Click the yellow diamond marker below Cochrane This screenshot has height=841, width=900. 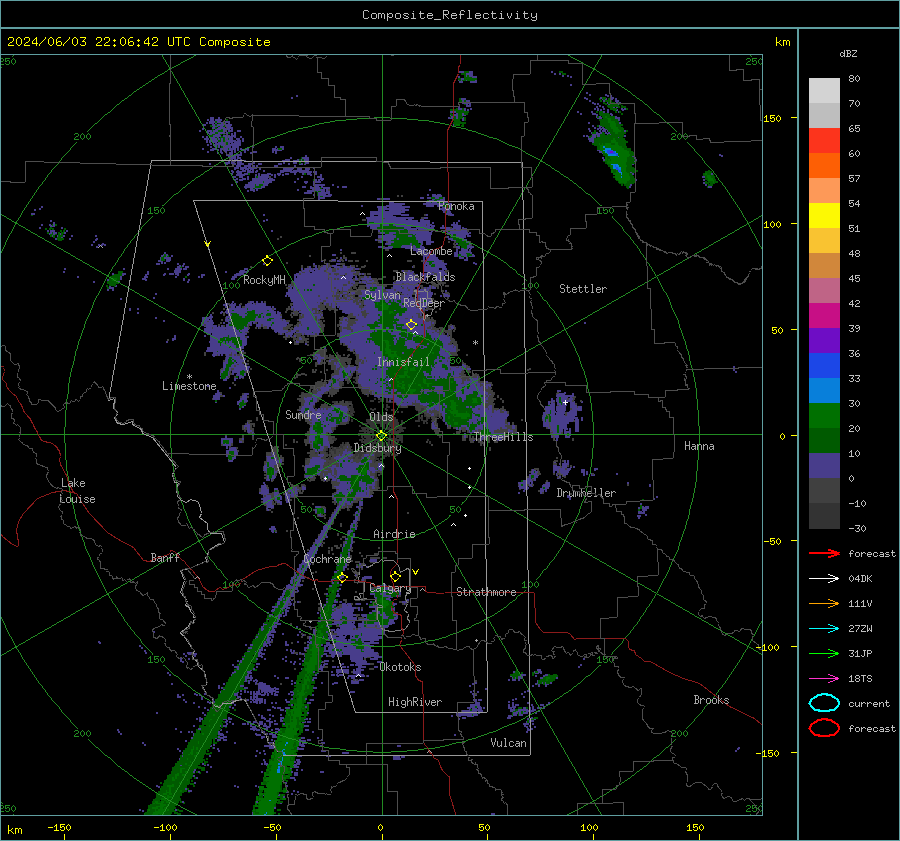click(342, 578)
